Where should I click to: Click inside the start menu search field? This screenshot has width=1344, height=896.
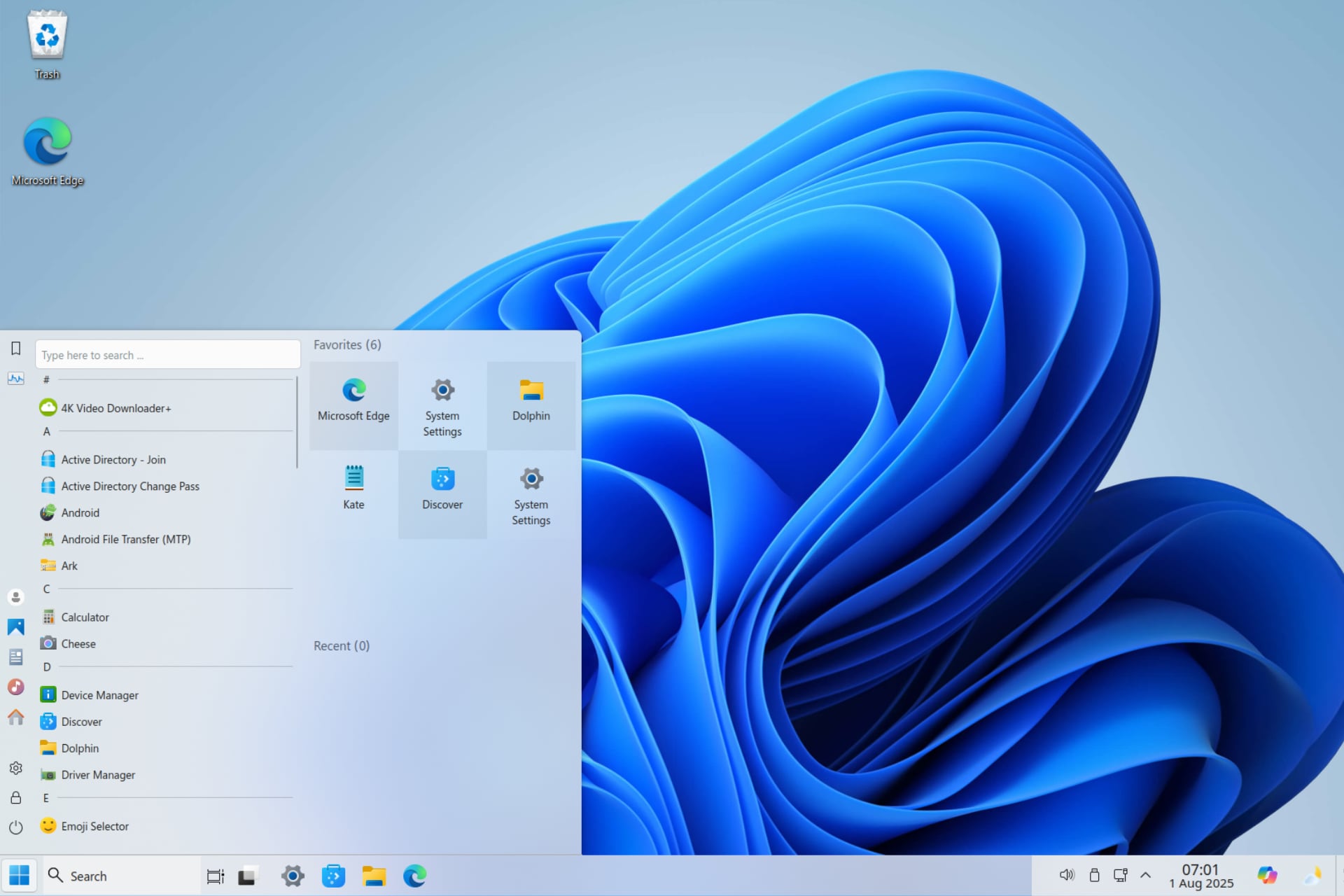point(167,355)
